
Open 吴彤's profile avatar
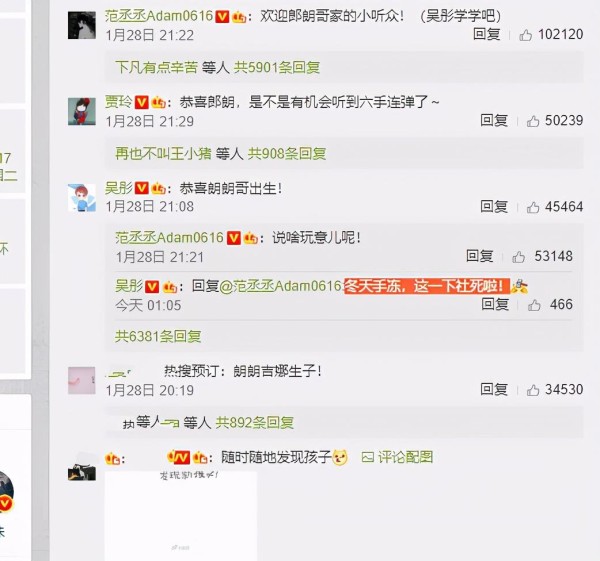(x=82, y=197)
